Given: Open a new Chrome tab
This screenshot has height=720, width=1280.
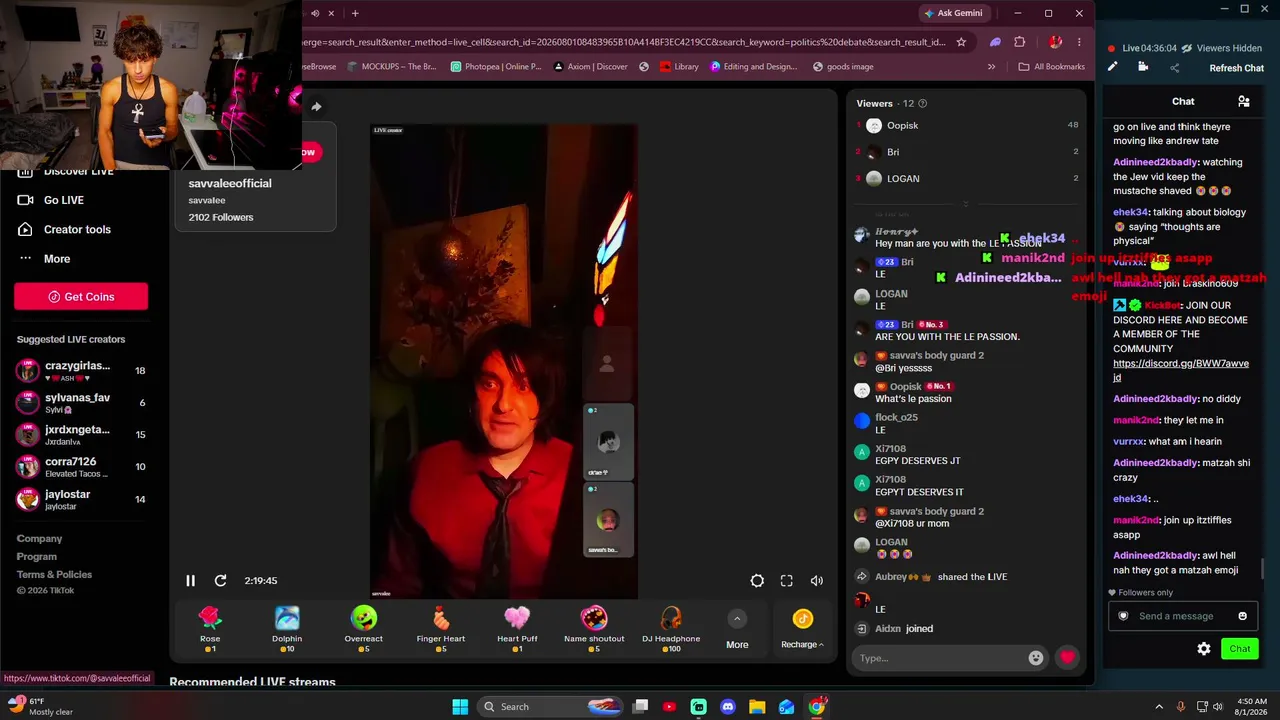Looking at the screenshot, I should pos(355,13).
